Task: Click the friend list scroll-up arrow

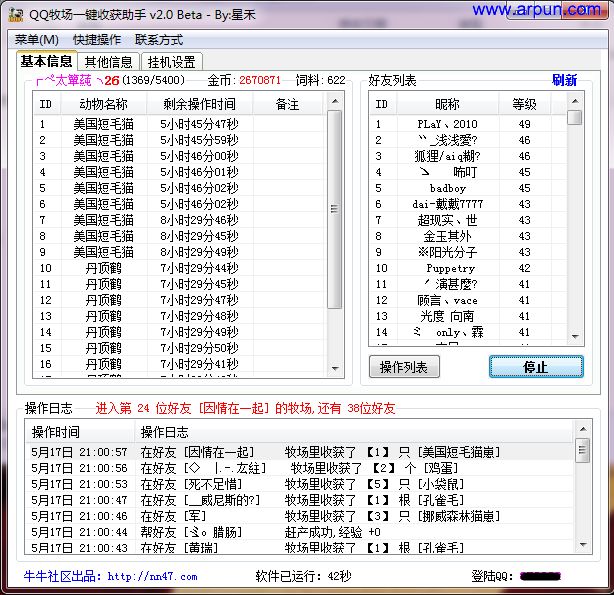Action: (575, 101)
